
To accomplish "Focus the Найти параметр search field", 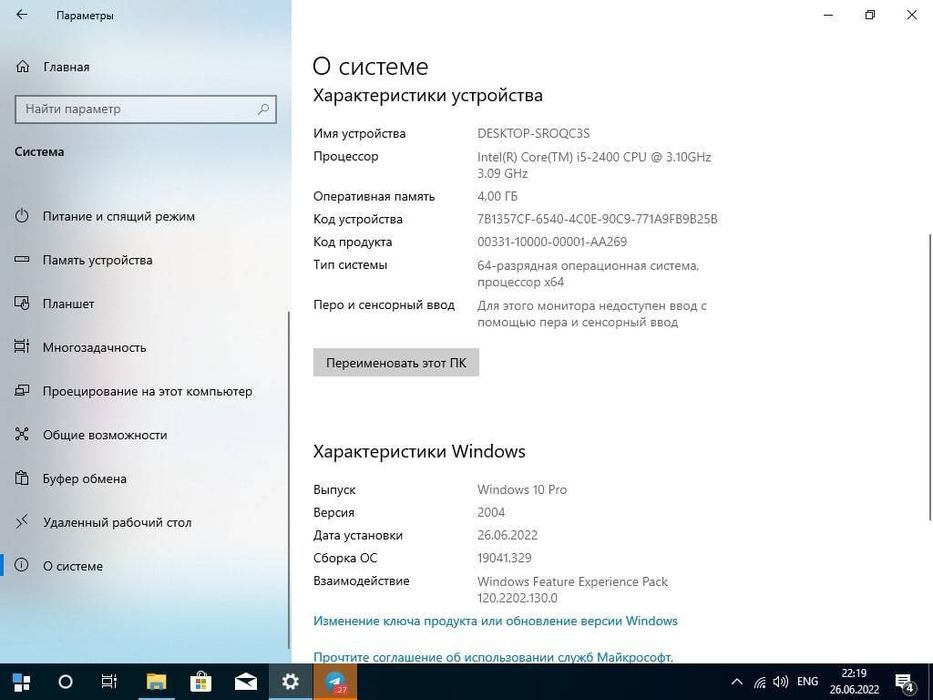I will pyautogui.click(x=145, y=109).
